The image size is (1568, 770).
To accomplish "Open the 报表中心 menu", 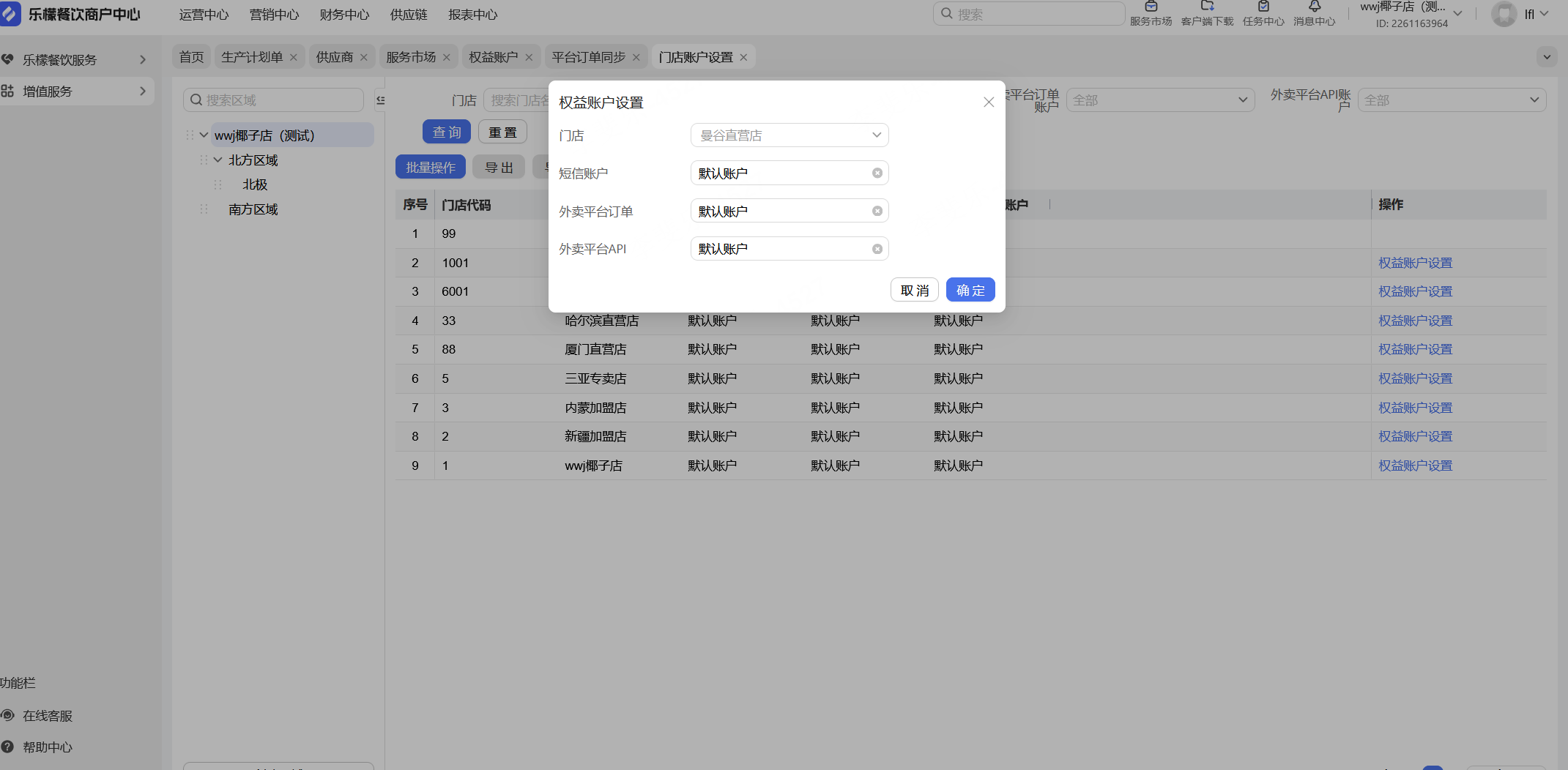I will pos(473,15).
